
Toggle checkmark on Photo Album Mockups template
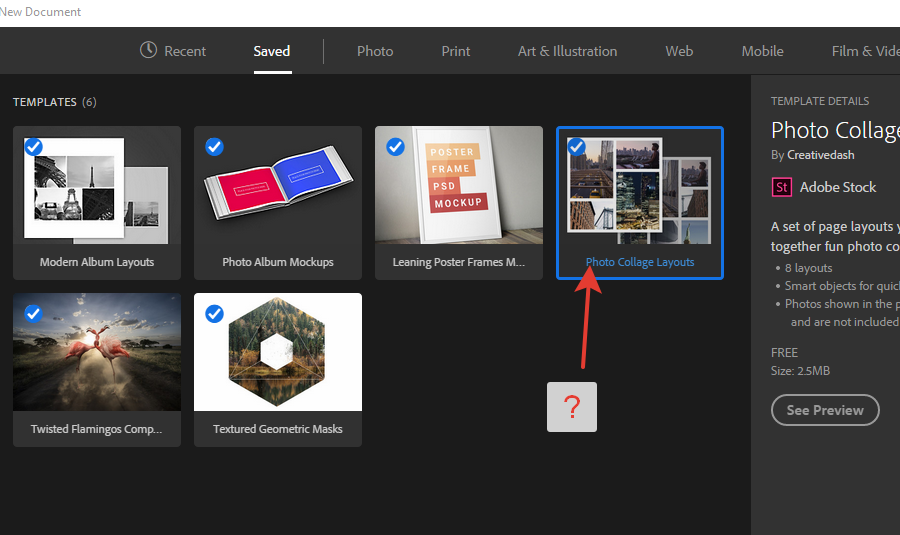click(x=214, y=147)
